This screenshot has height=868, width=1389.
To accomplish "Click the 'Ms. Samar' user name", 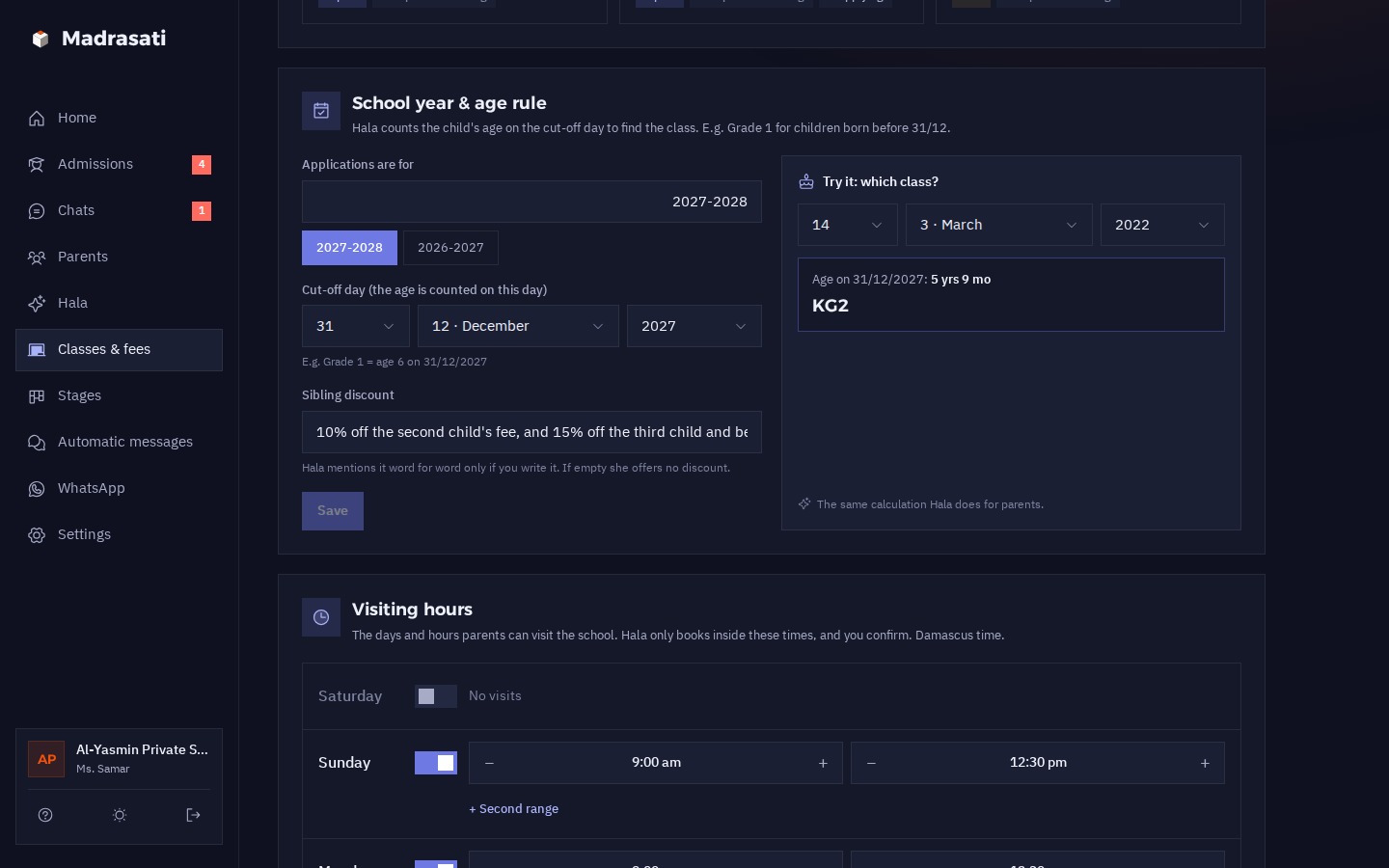I will pos(102,769).
